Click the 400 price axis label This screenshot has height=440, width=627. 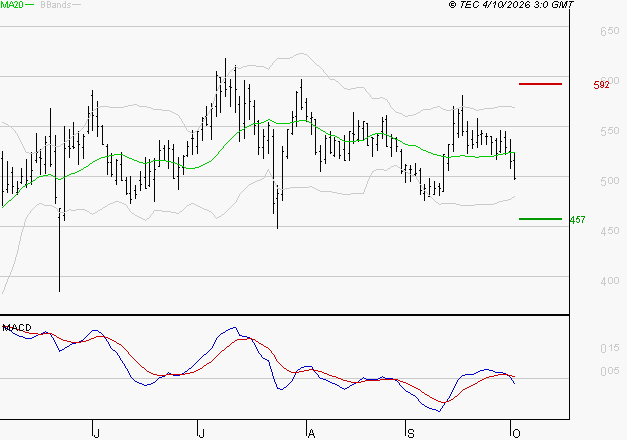[x=610, y=281]
